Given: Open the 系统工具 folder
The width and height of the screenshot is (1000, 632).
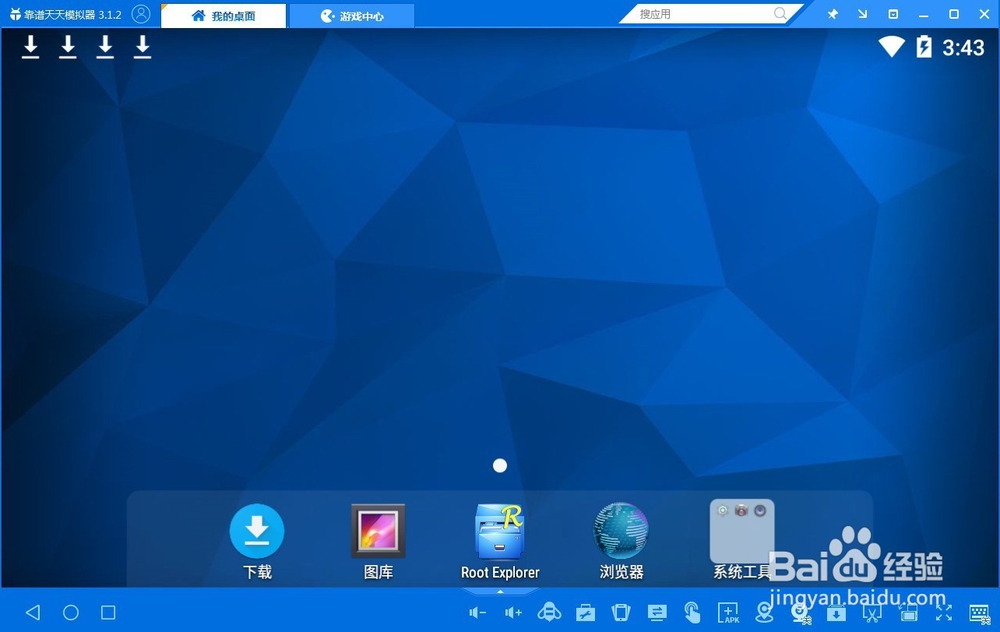Looking at the screenshot, I should tap(742, 539).
